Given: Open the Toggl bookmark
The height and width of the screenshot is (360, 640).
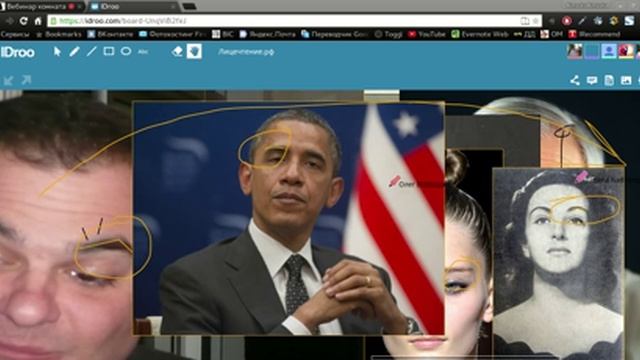Looking at the screenshot, I should coord(389,34).
